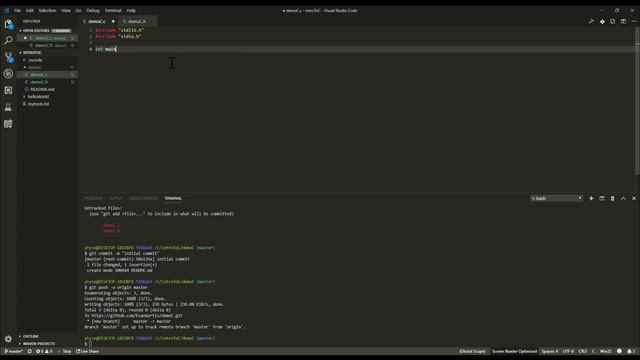The image size is (640, 360).
Task: Kill the terminal with trash icon
Action: (x=612, y=198)
